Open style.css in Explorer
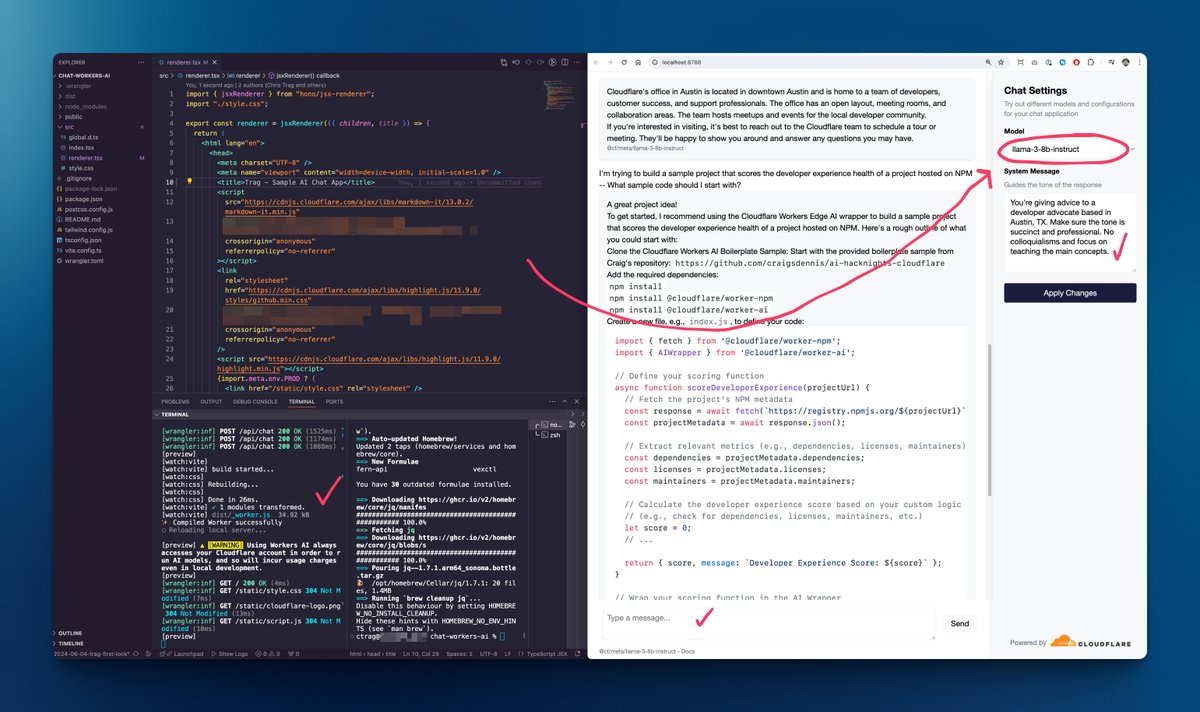Screen dimensions: 1200x712 click(x=80, y=168)
